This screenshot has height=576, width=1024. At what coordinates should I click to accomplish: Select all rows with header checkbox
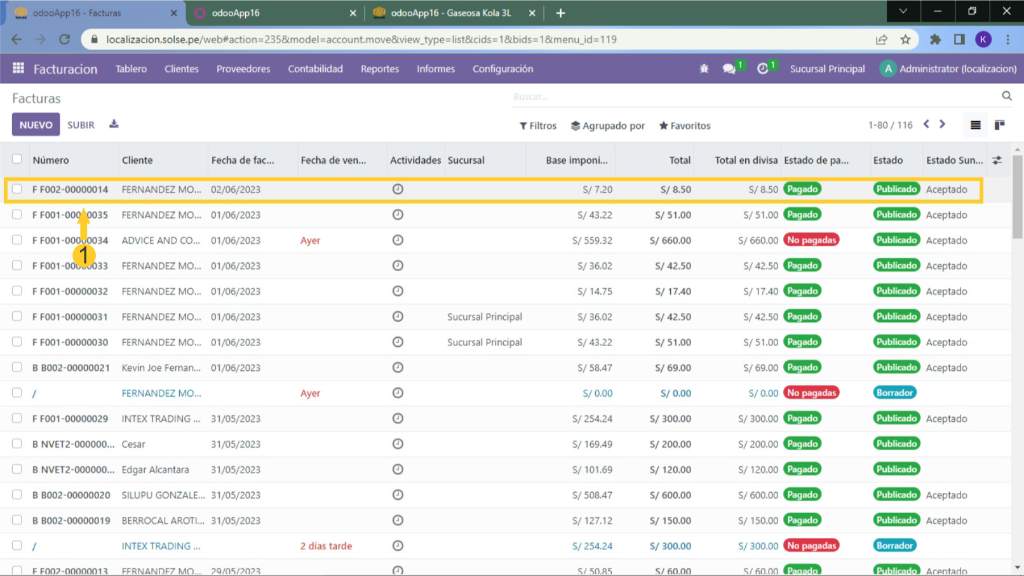point(17,160)
